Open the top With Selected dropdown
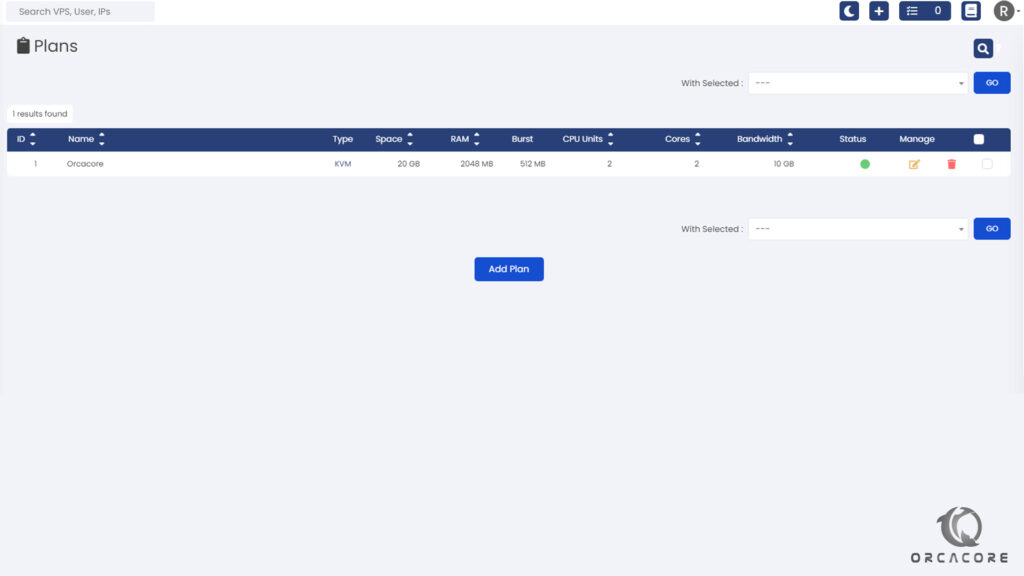Image resolution: width=1024 pixels, height=576 pixels. 857,83
